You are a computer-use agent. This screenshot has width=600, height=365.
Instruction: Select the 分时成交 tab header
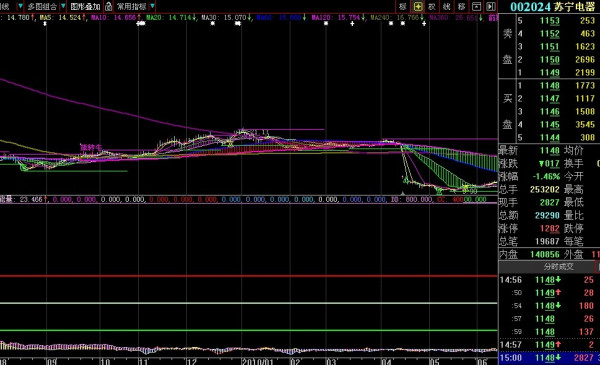(558, 267)
